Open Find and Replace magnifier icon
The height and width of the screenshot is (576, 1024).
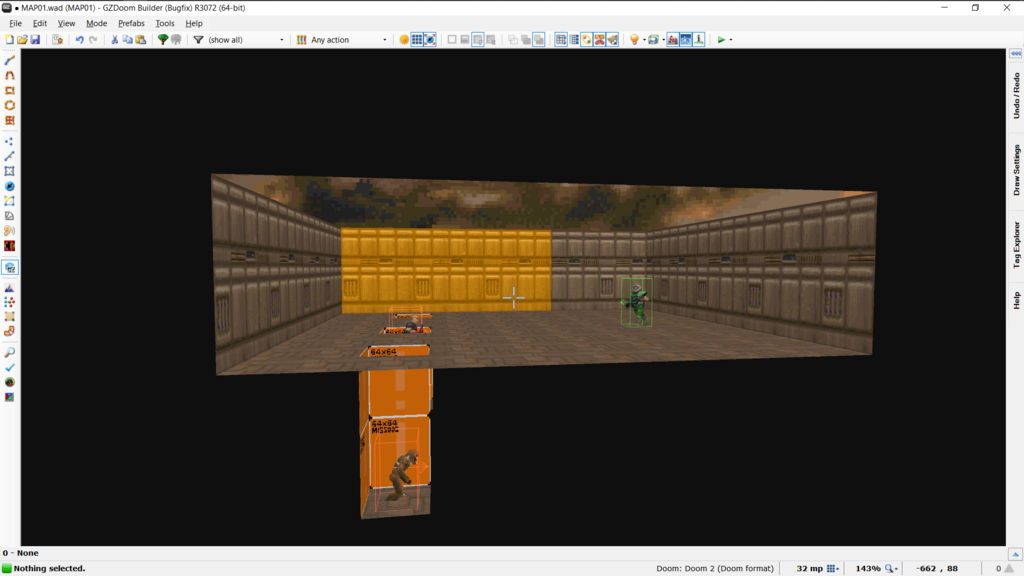pos(9,353)
